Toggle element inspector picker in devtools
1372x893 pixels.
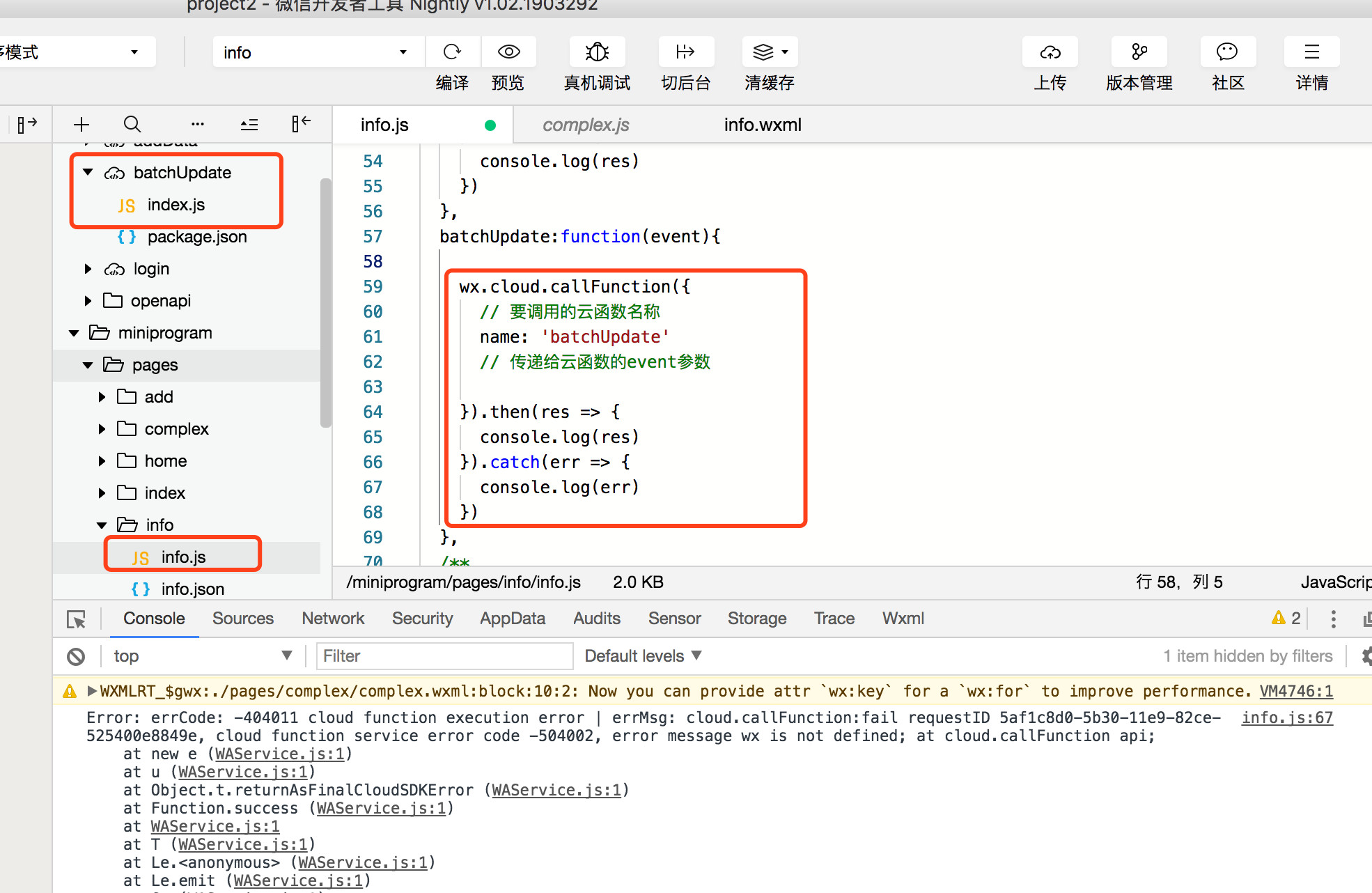pyautogui.click(x=76, y=619)
